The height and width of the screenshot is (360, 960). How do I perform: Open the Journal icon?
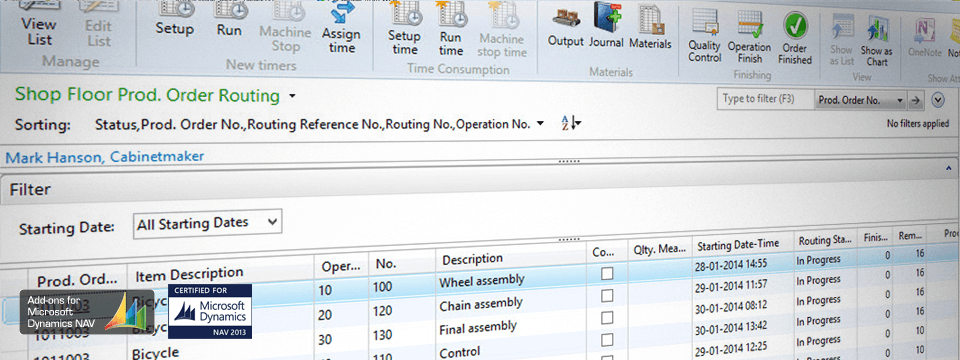606,26
